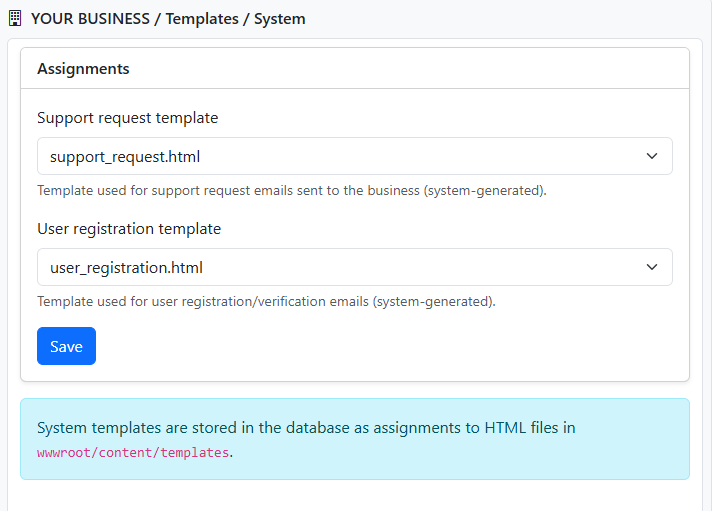Click the Save button
Viewport: 712px width, 511px height.
coord(66,346)
